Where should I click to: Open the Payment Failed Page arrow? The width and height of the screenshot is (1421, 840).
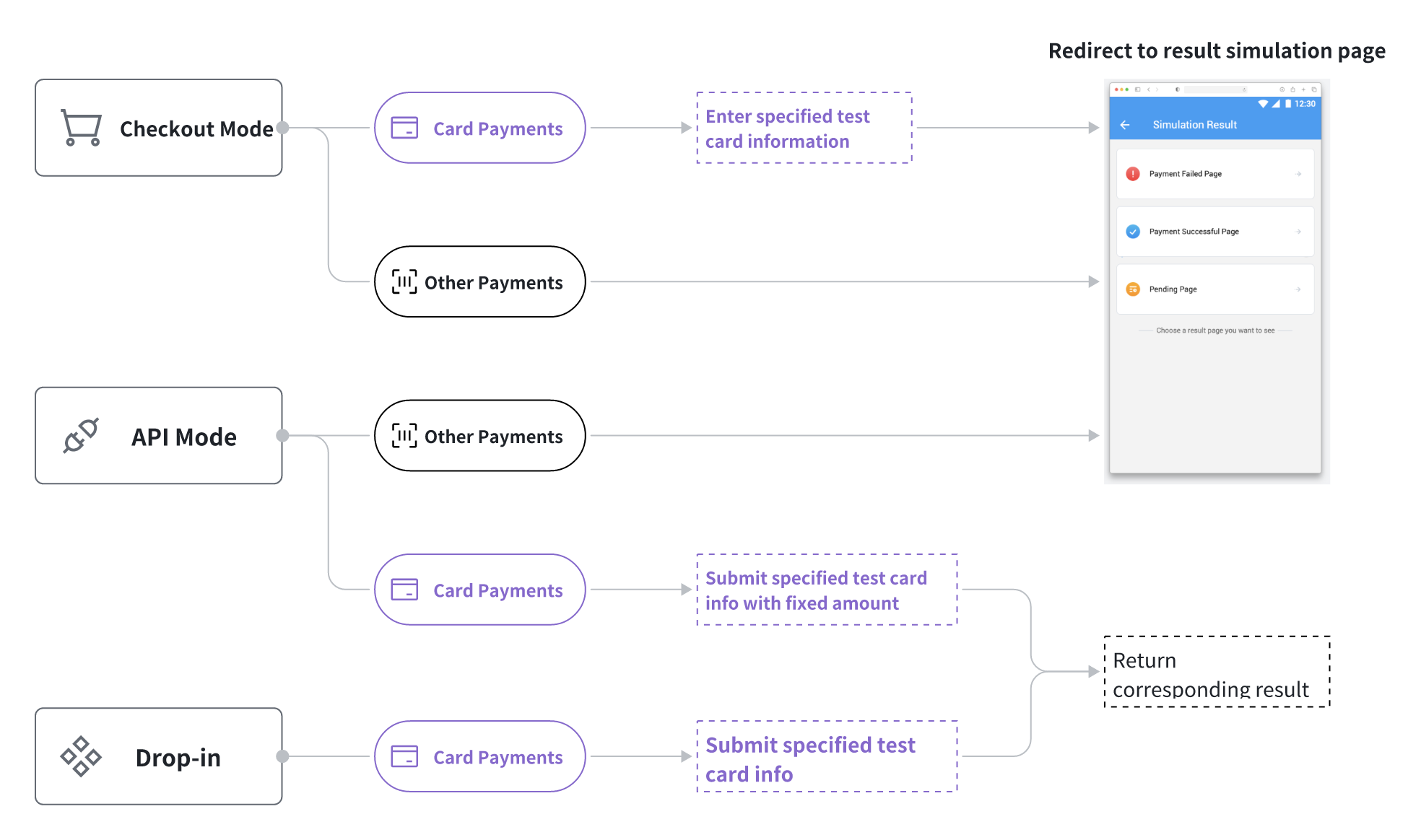click(1298, 174)
